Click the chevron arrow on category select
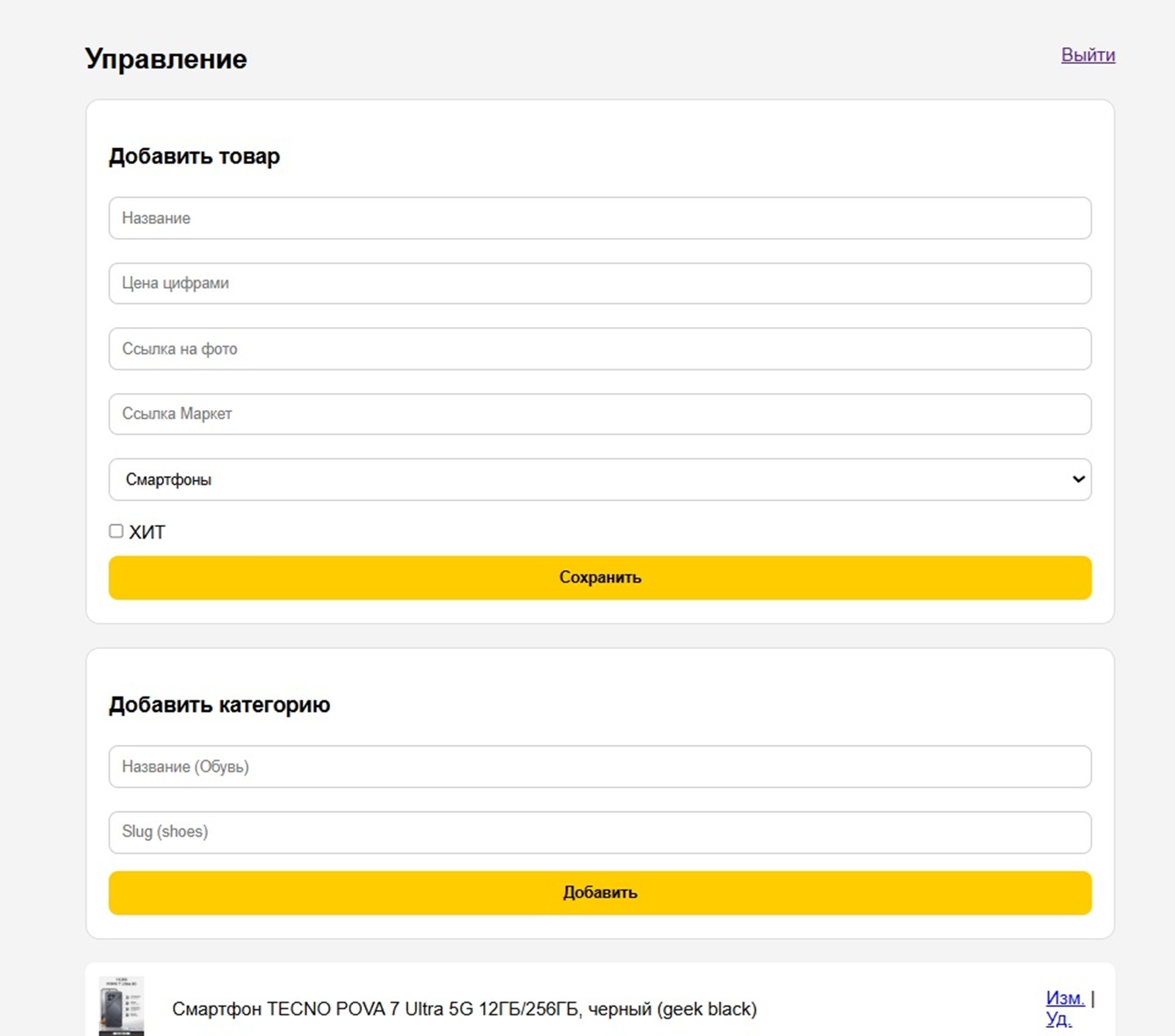Image resolution: width=1175 pixels, height=1036 pixels. 1078,480
